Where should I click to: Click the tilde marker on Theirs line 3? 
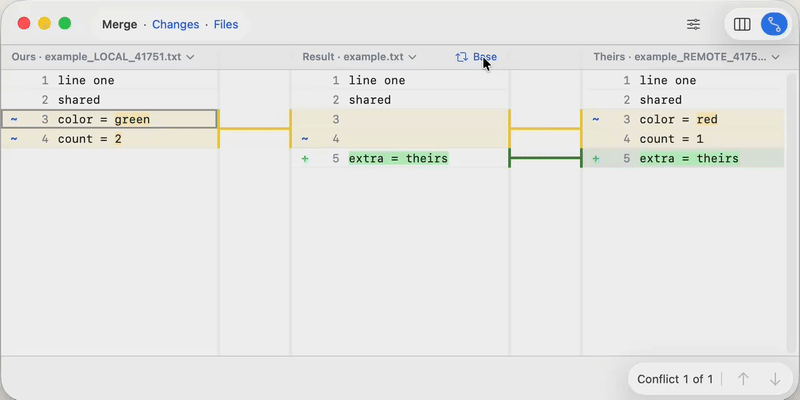pyautogui.click(x=596, y=120)
